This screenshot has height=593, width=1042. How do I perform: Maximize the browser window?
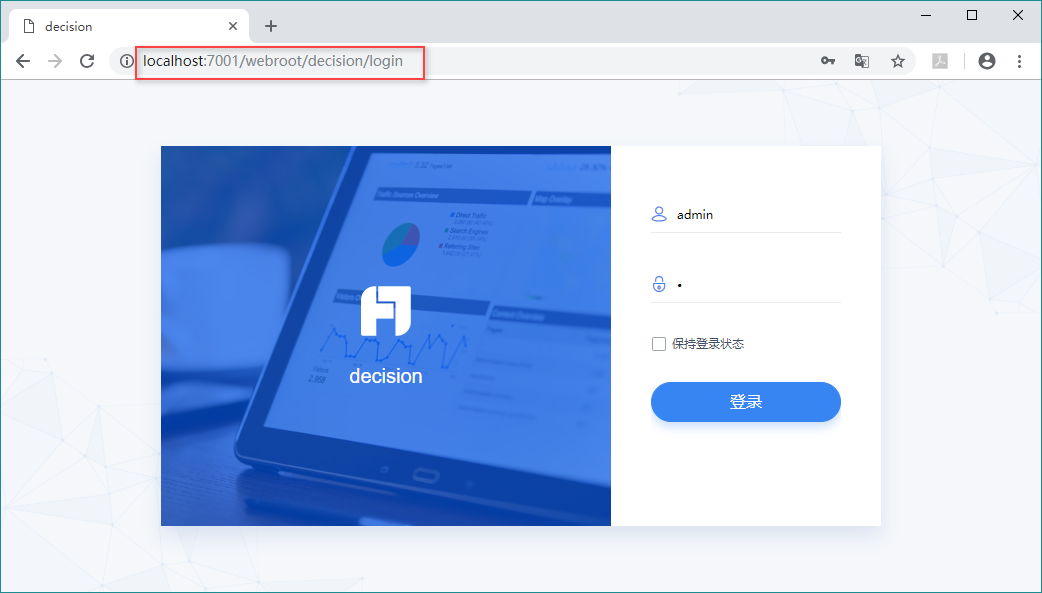(x=972, y=15)
